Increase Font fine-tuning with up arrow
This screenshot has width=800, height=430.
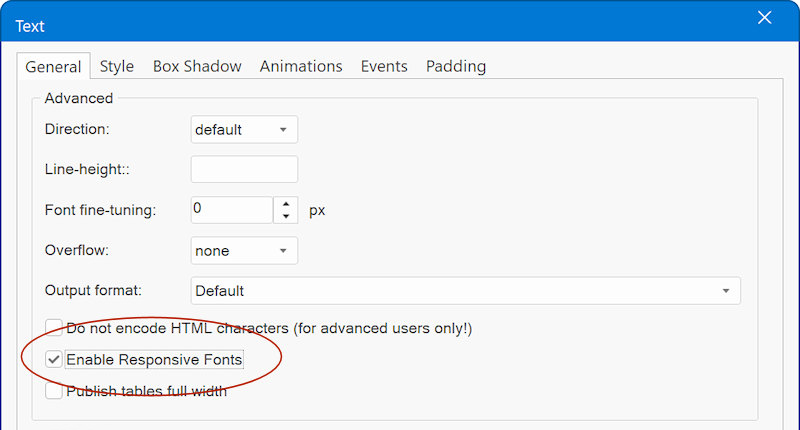(286, 203)
